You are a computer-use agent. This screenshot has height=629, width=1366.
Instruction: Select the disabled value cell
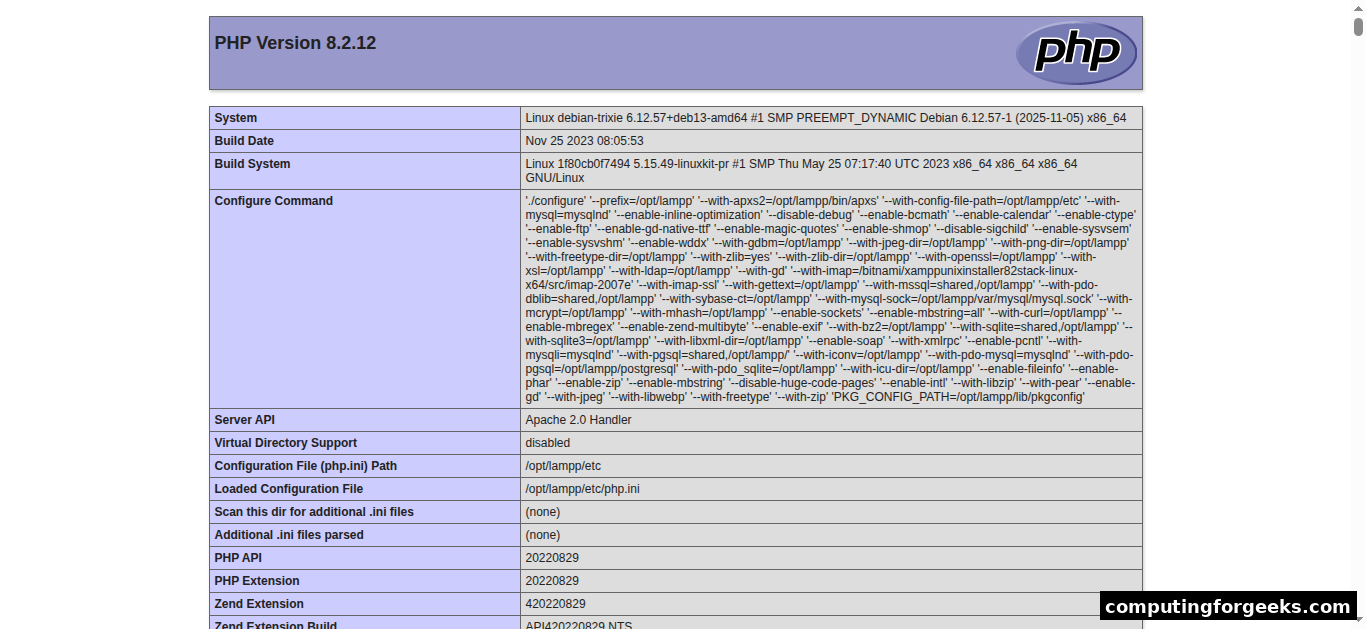point(547,442)
